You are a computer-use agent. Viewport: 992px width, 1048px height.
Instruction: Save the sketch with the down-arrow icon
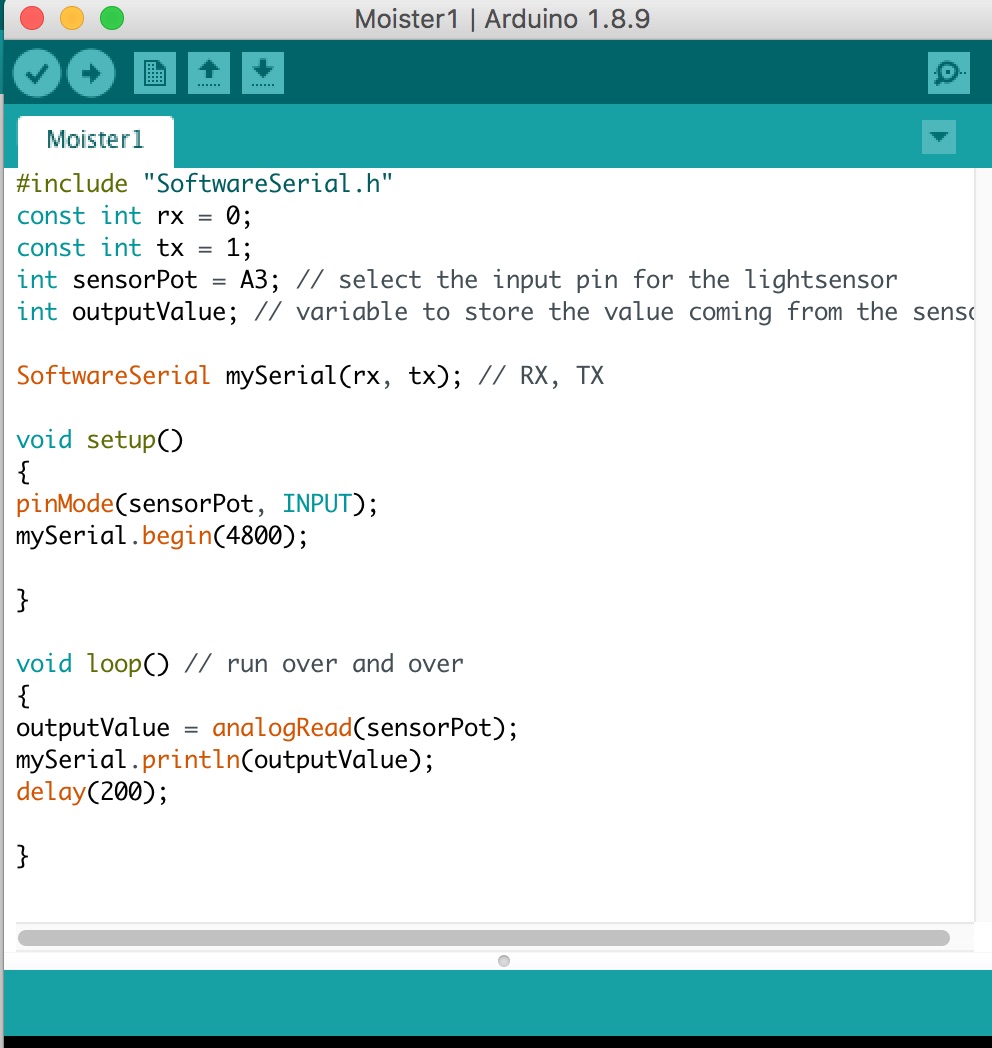263,73
